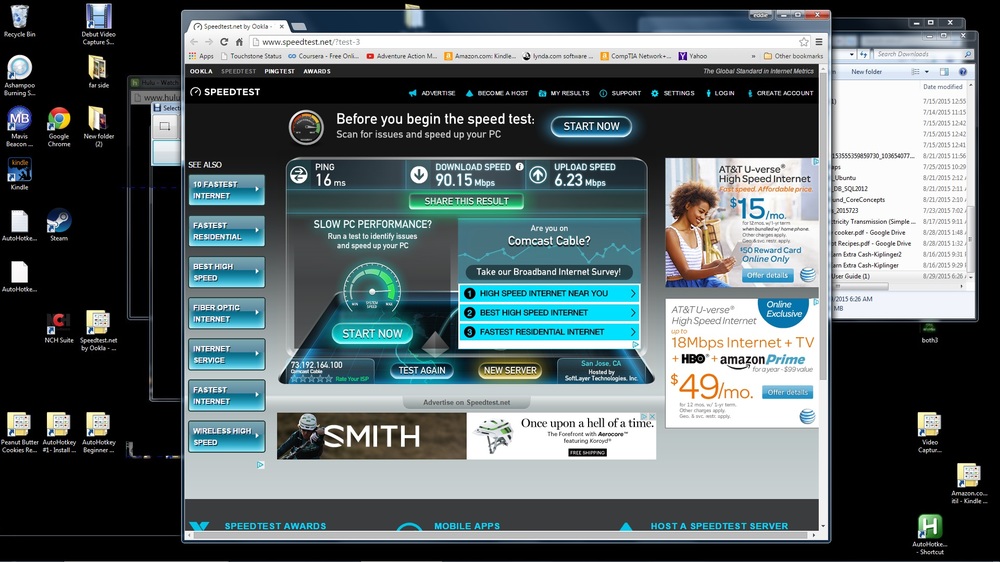Click the AdChoices icon on survey ad
The image size is (1000, 562).
pyautogui.click(x=635, y=344)
